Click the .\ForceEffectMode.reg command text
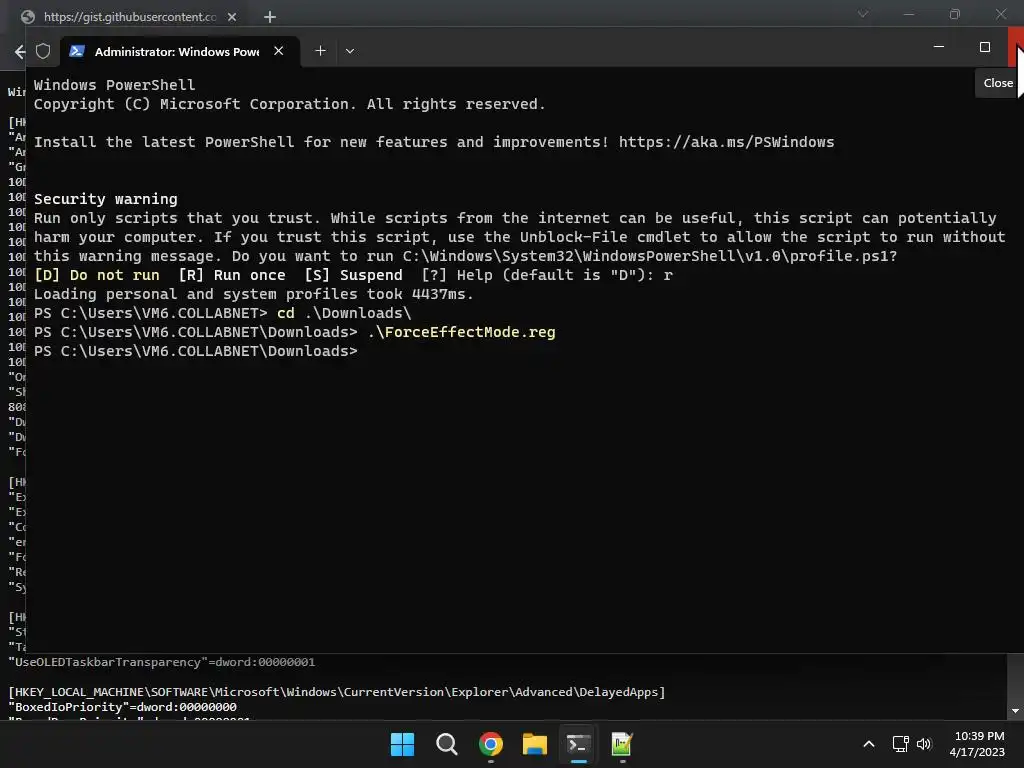 click(x=462, y=332)
